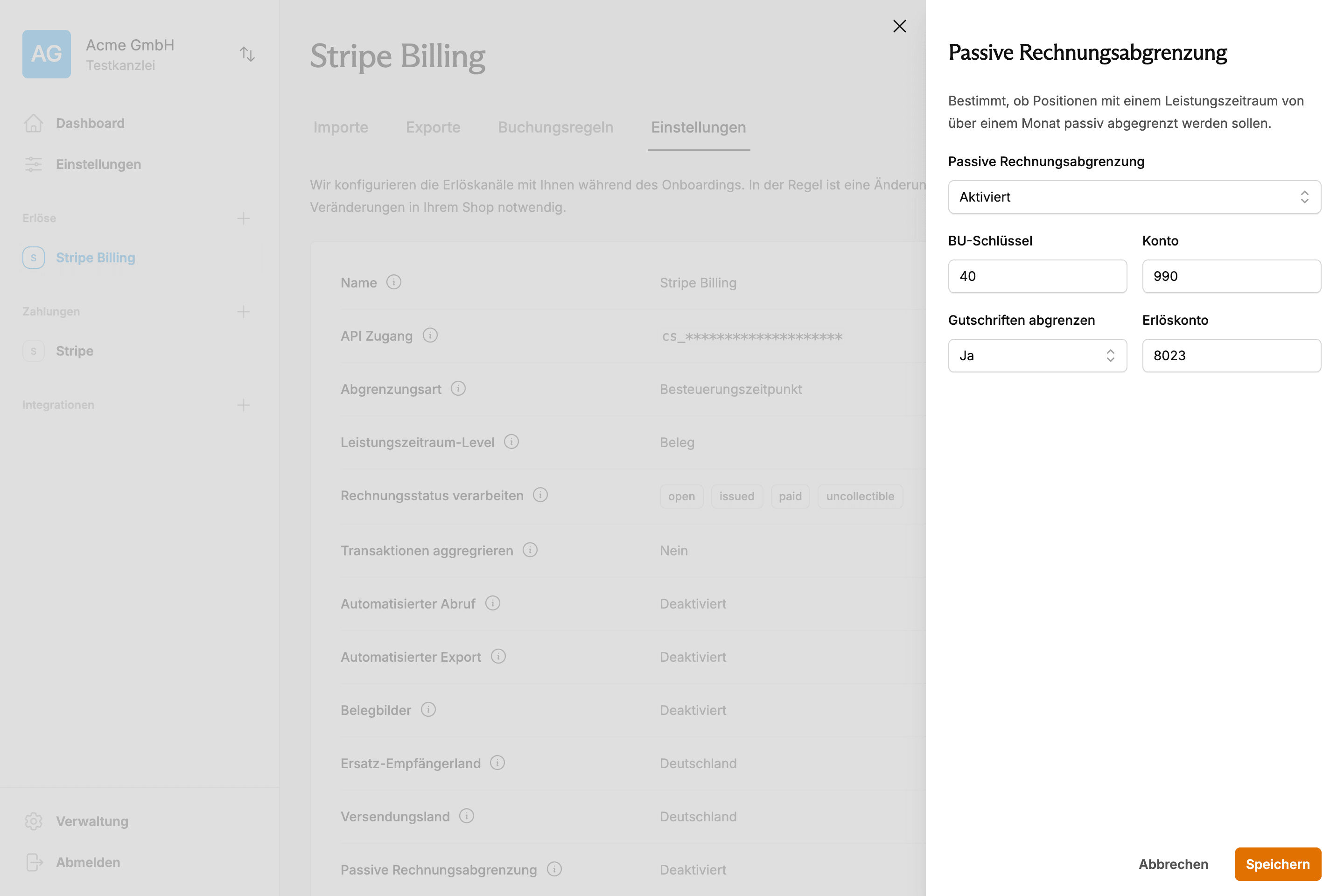Switch to the Importe tab
This screenshot has height=896, width=1344.
point(340,127)
